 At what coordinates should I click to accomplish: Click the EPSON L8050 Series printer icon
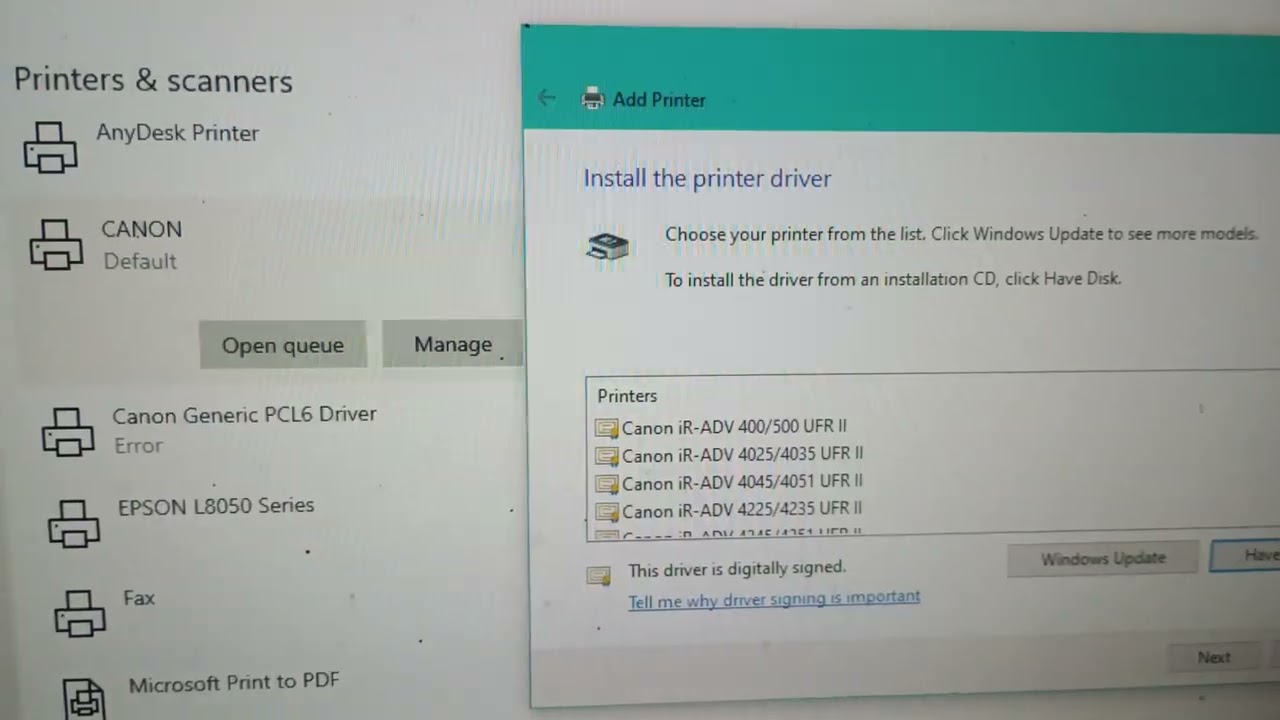click(74, 522)
